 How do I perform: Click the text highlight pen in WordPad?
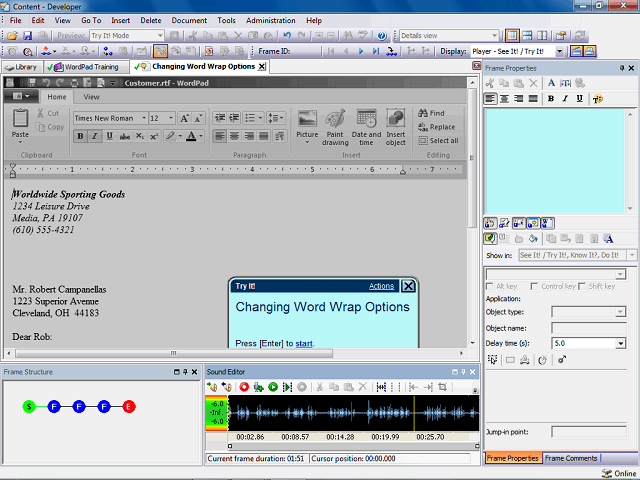(170, 136)
